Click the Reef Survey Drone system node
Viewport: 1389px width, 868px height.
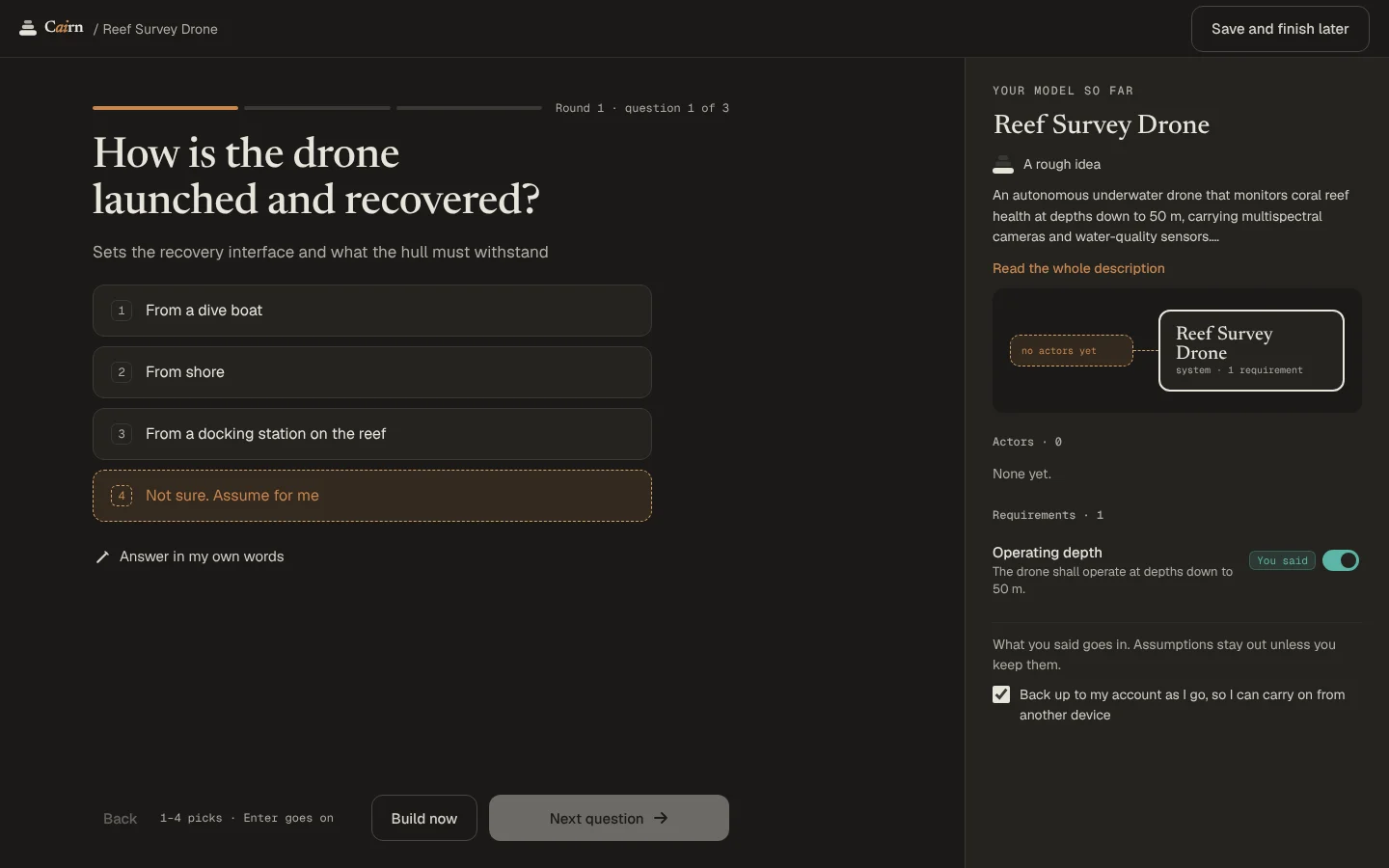pyautogui.click(x=1251, y=350)
